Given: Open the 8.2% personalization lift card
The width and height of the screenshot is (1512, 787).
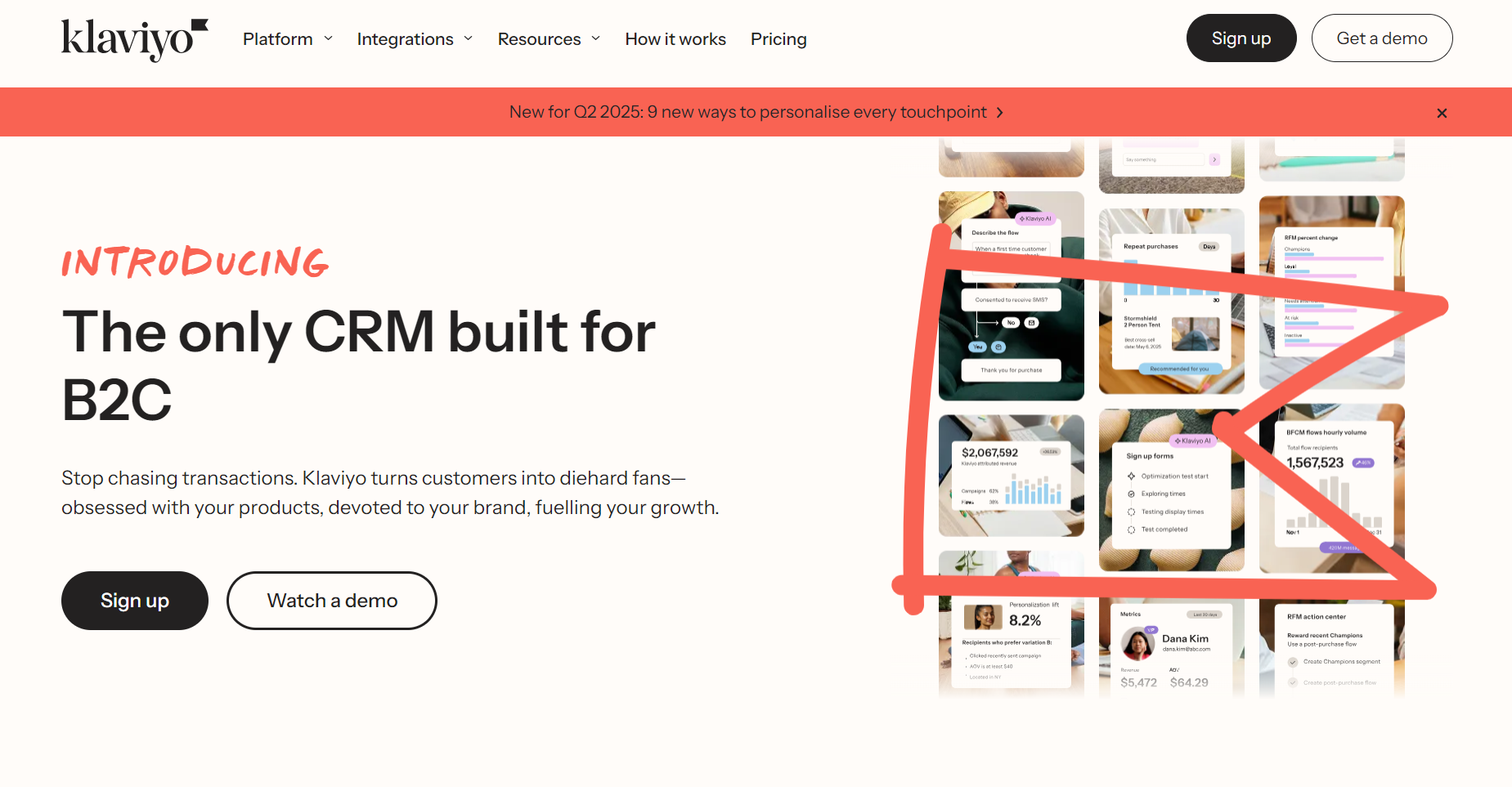Looking at the screenshot, I should (x=1012, y=625).
